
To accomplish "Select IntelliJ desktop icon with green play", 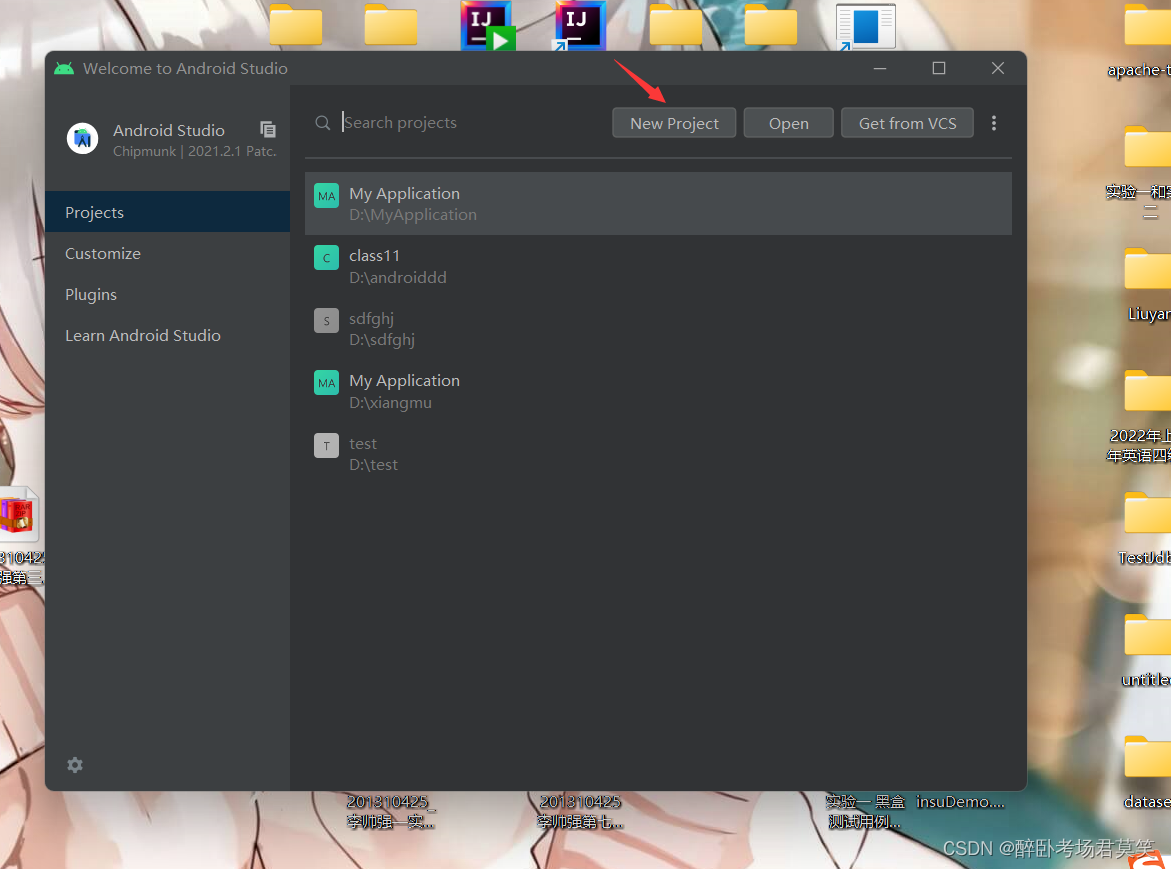I will (x=488, y=26).
